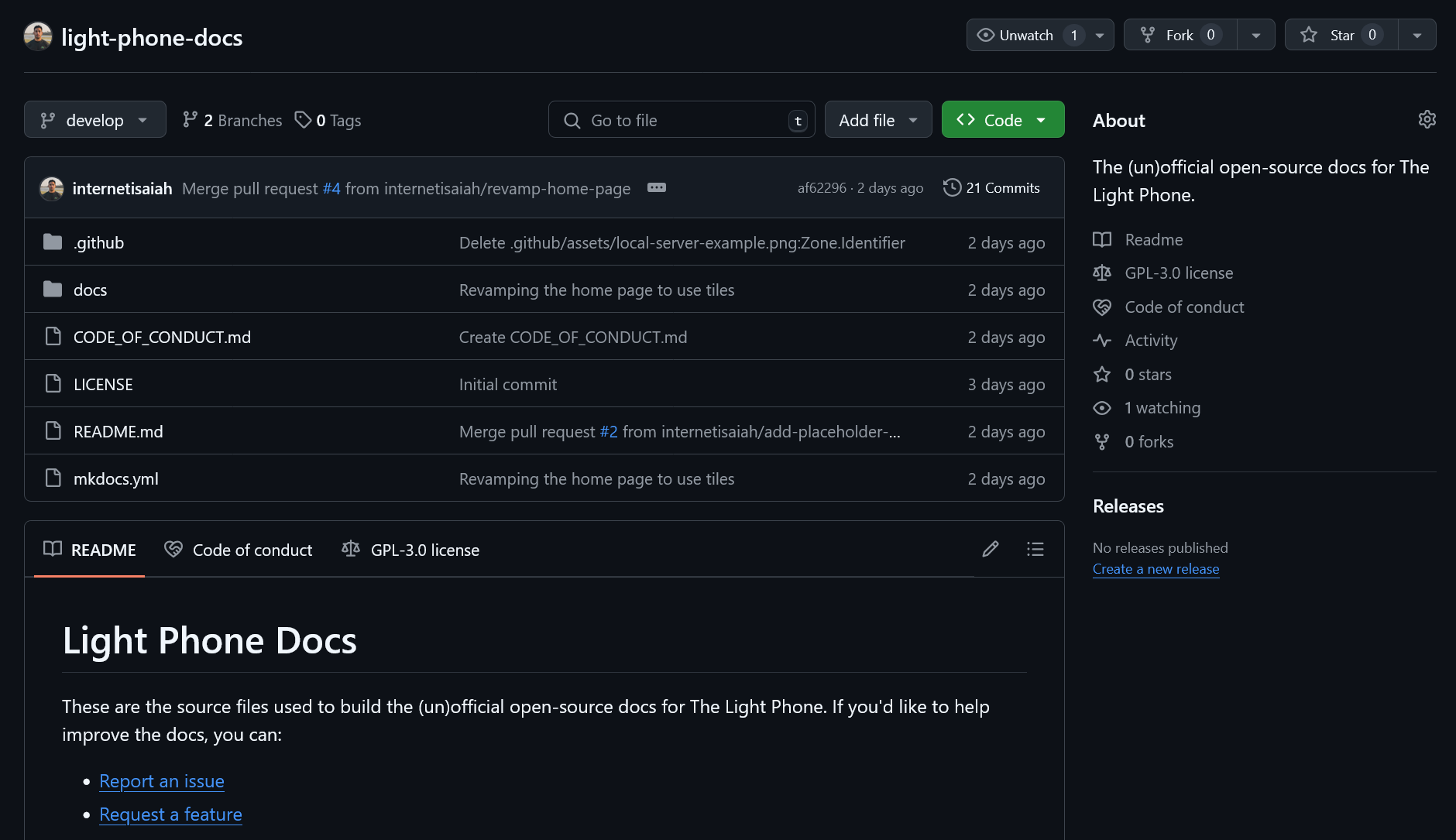Click the eye icon beside 1 watching

click(1102, 407)
